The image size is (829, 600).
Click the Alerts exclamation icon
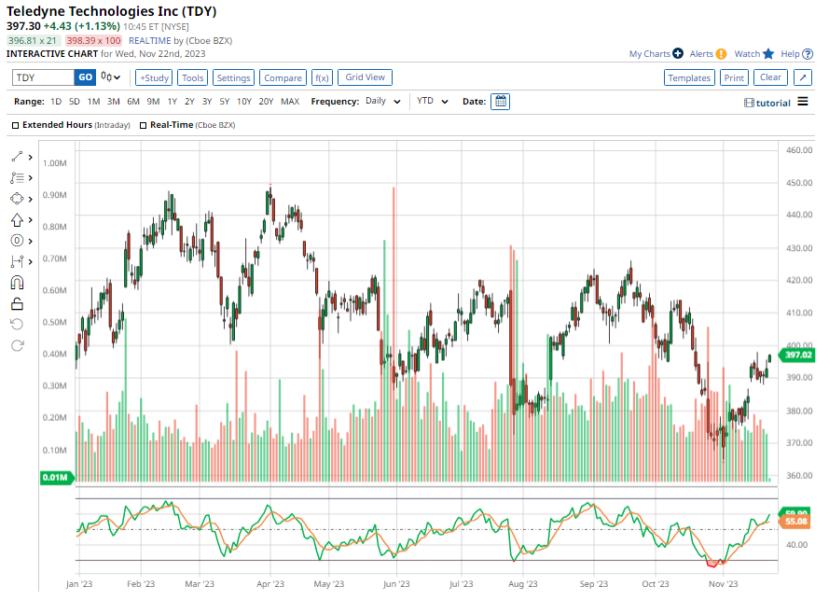pyautogui.click(x=721, y=54)
